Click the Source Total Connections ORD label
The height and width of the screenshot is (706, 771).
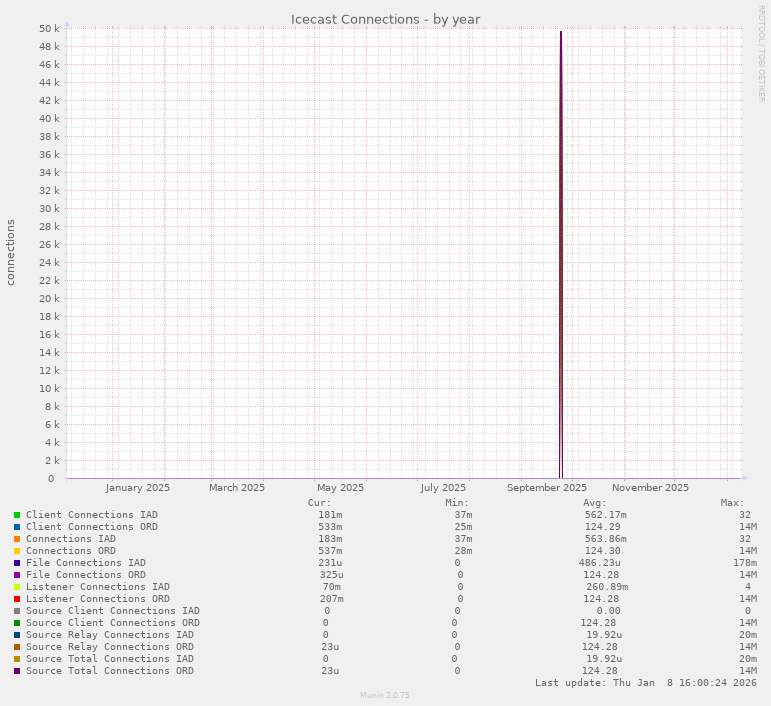(109, 671)
